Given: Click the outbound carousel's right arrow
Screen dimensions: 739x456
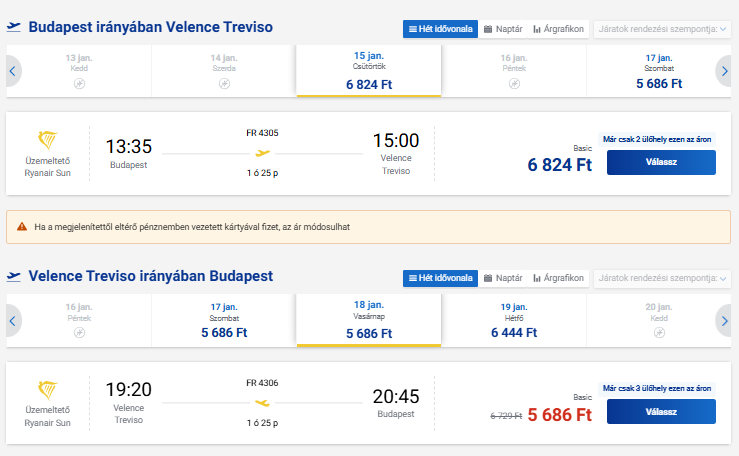Looking at the screenshot, I should tap(724, 71).
